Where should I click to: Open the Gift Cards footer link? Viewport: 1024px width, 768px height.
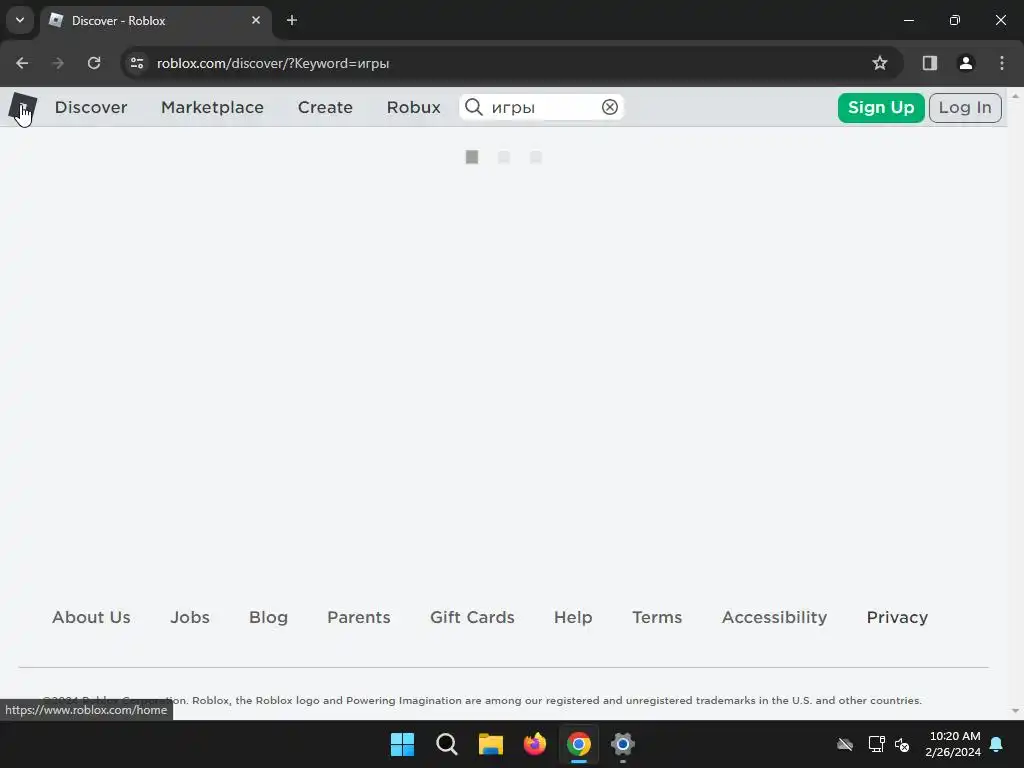pos(472,617)
